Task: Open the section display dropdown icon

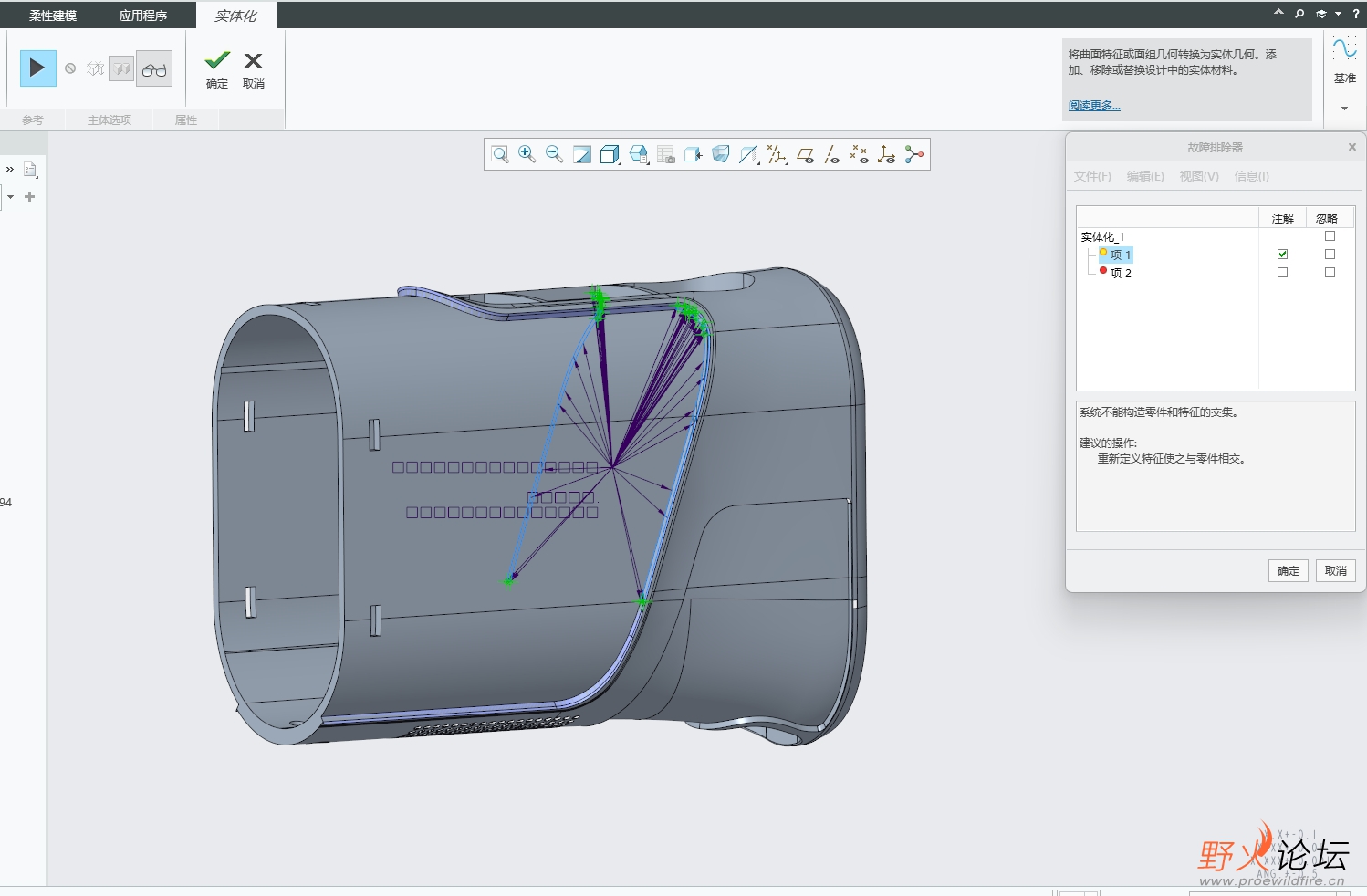Action: tap(748, 154)
